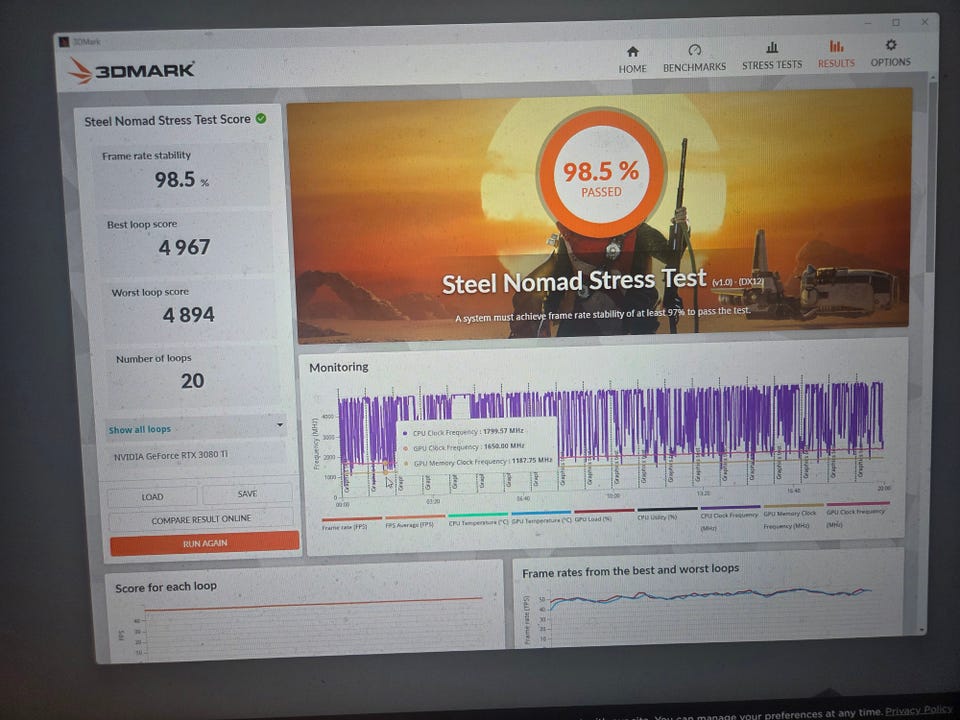Toggle GPU Load (%) legend line
This screenshot has height=720, width=960.
(x=604, y=516)
